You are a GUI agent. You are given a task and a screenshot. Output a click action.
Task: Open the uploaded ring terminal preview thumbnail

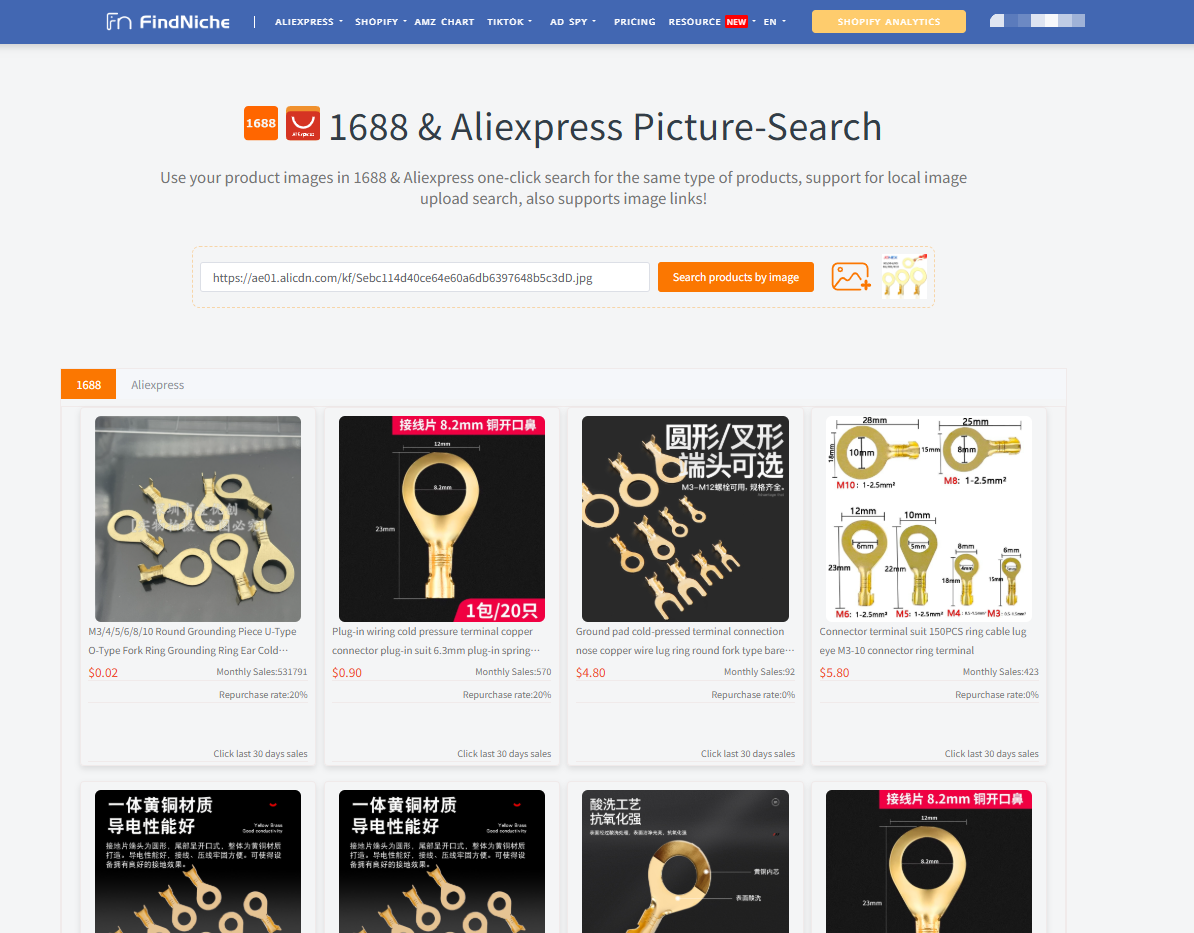[x=904, y=276]
